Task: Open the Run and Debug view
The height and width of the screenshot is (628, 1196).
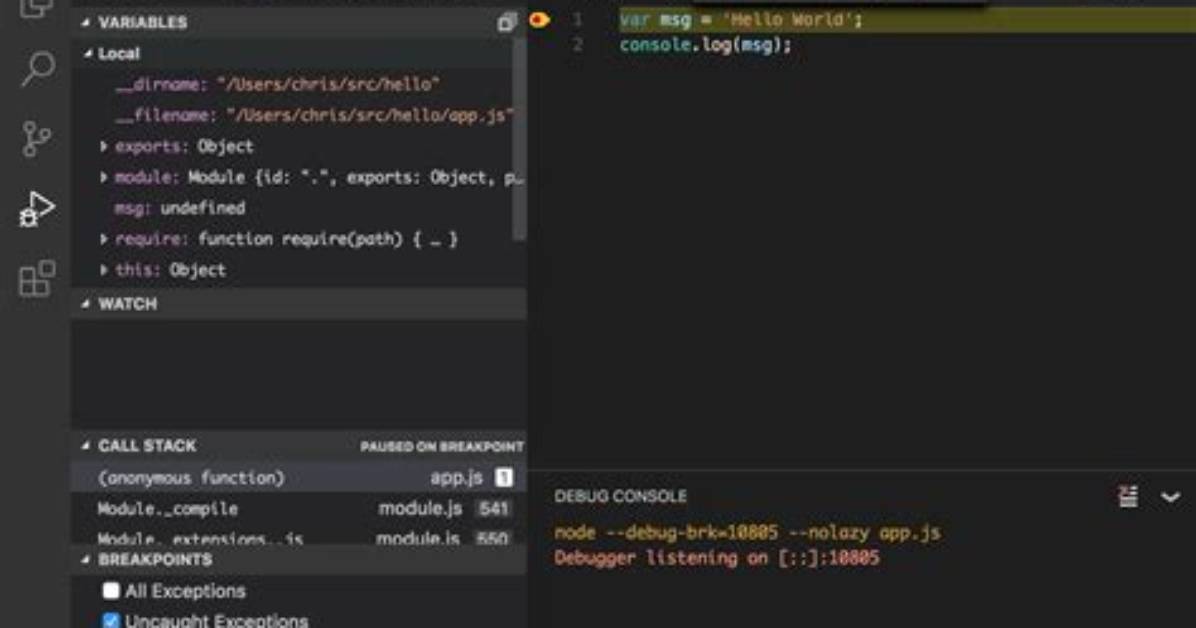Action: (36, 209)
